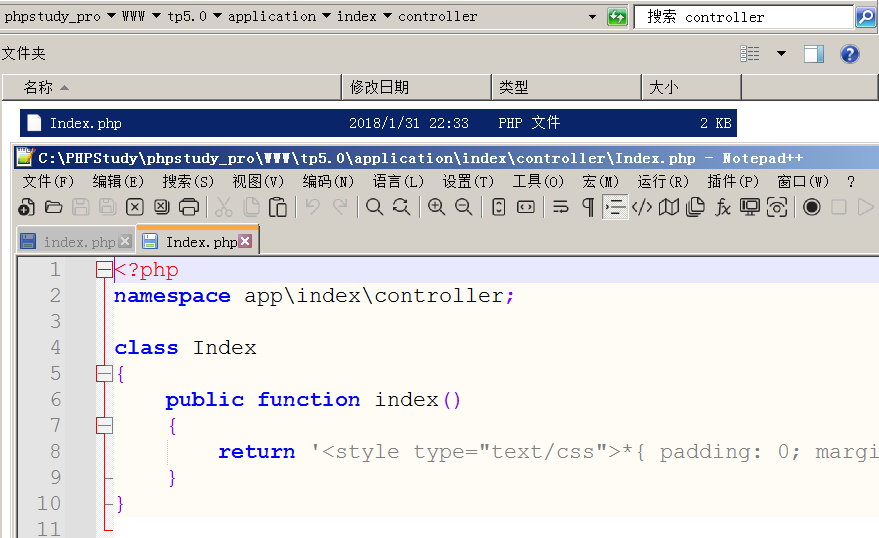Click the Stop recording square icon
The width and height of the screenshot is (879, 538).
(839, 207)
